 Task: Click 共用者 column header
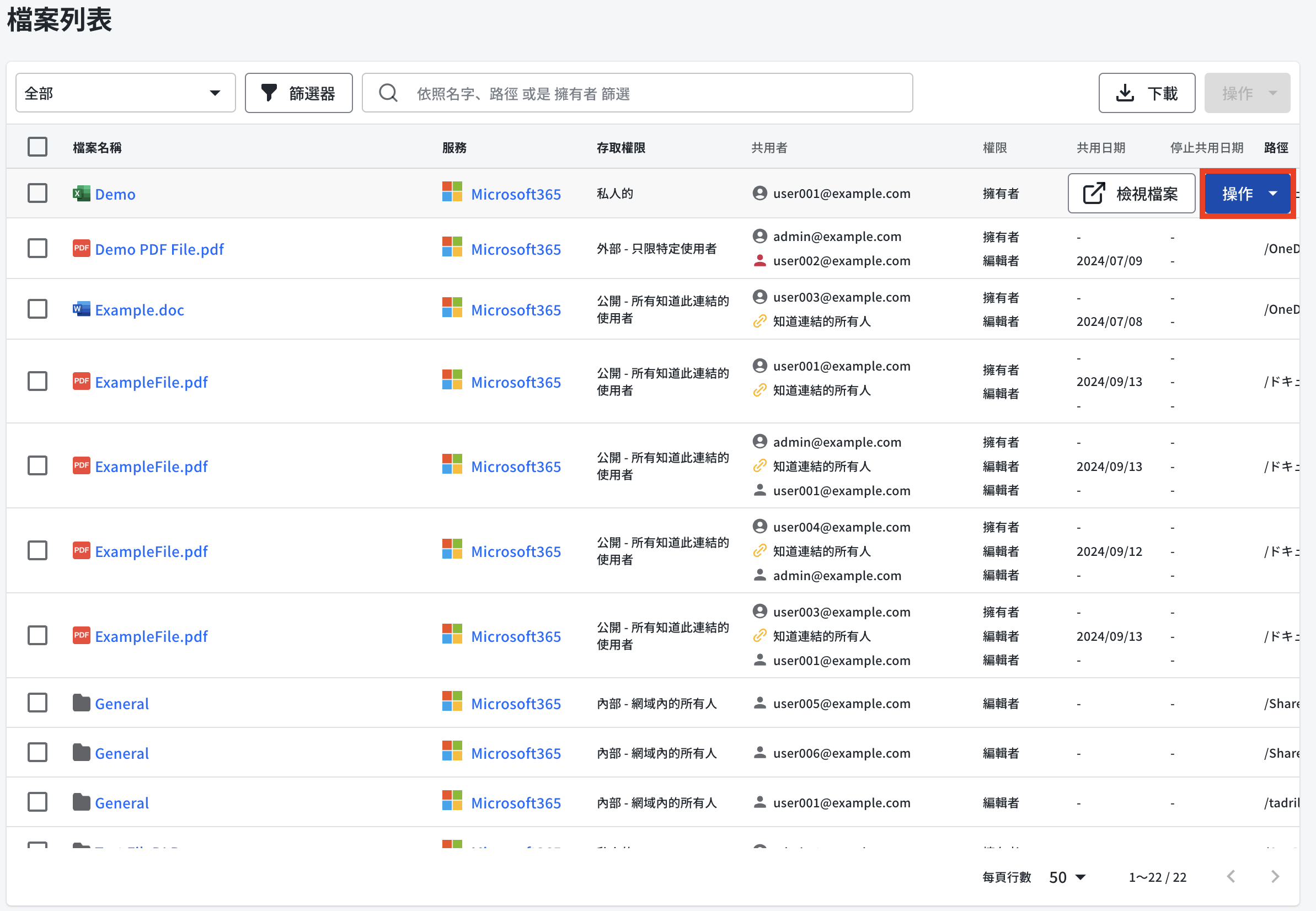click(769, 148)
